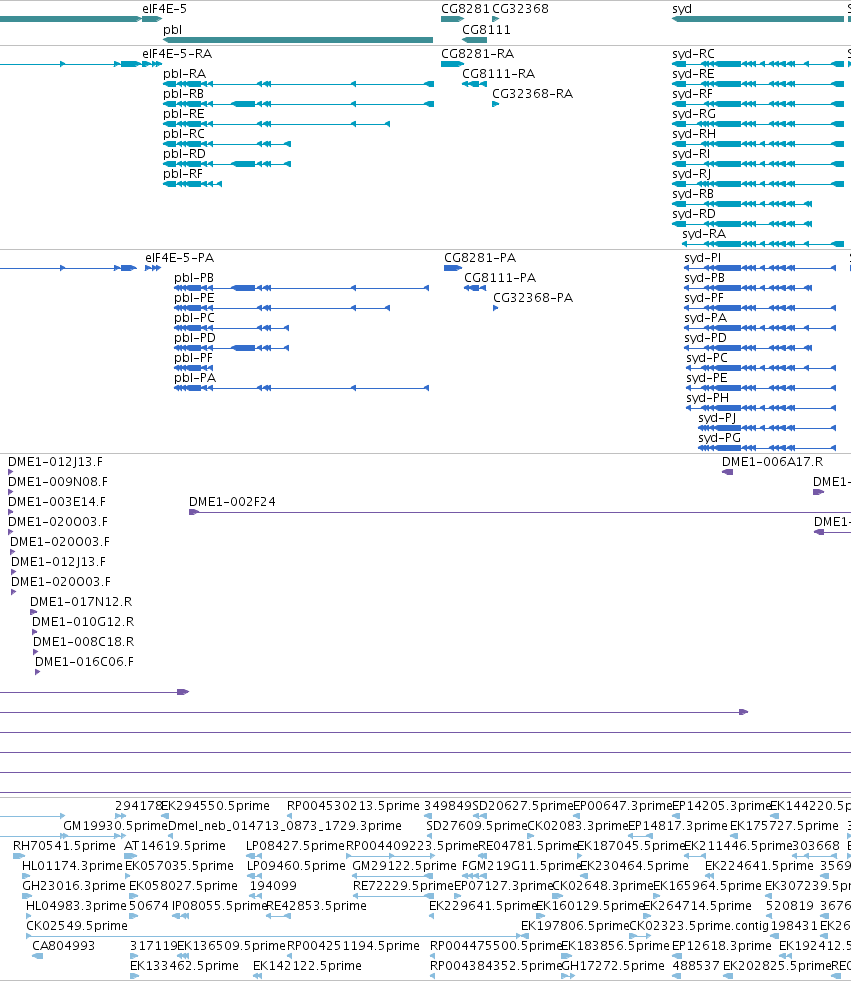
Task: Click EST RH70541.5prime
Action: [19, 856]
